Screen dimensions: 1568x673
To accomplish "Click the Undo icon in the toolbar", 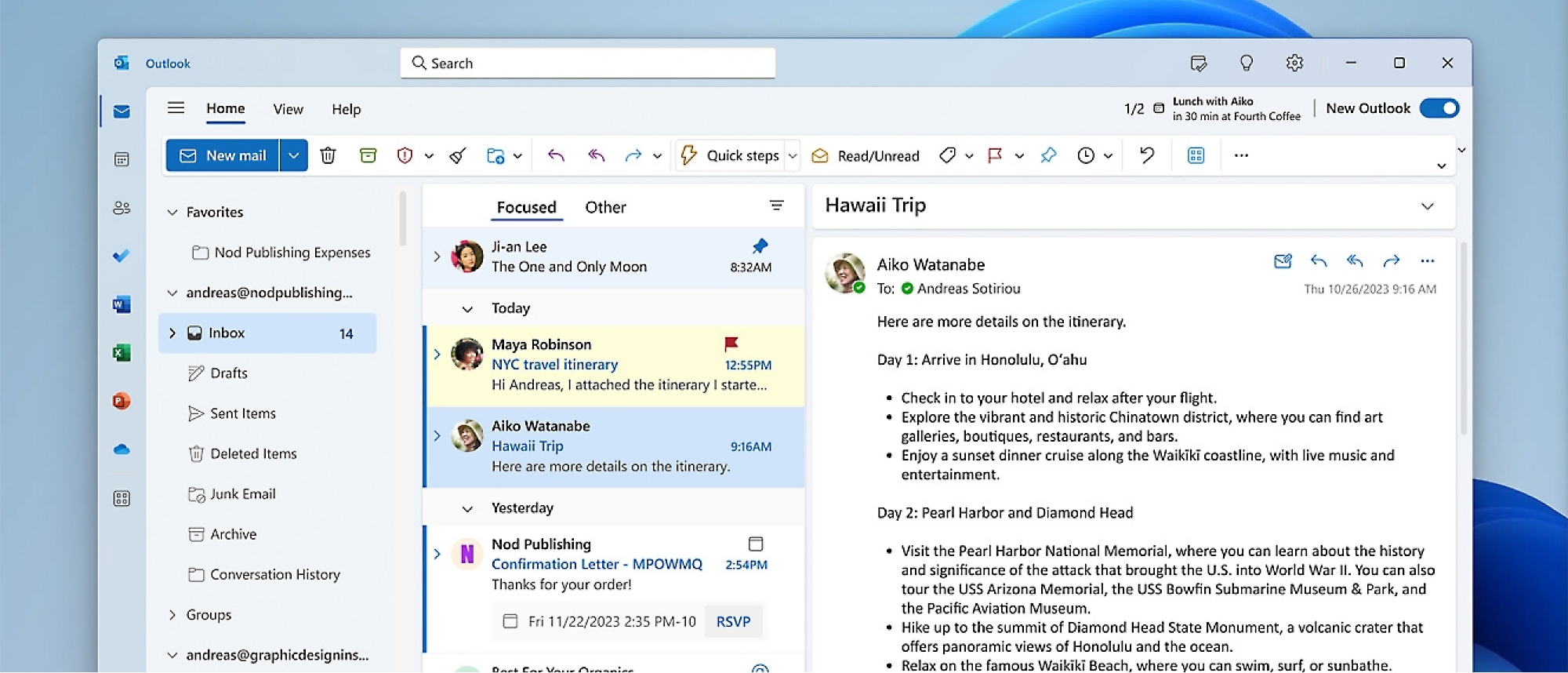I will point(1146,155).
